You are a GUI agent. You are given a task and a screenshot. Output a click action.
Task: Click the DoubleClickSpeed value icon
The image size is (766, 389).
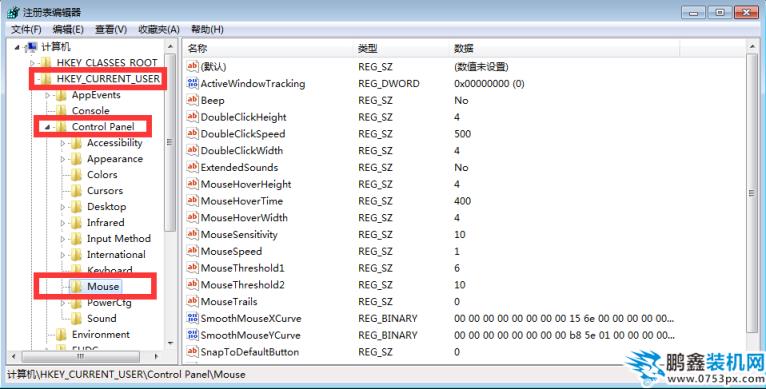[192, 134]
